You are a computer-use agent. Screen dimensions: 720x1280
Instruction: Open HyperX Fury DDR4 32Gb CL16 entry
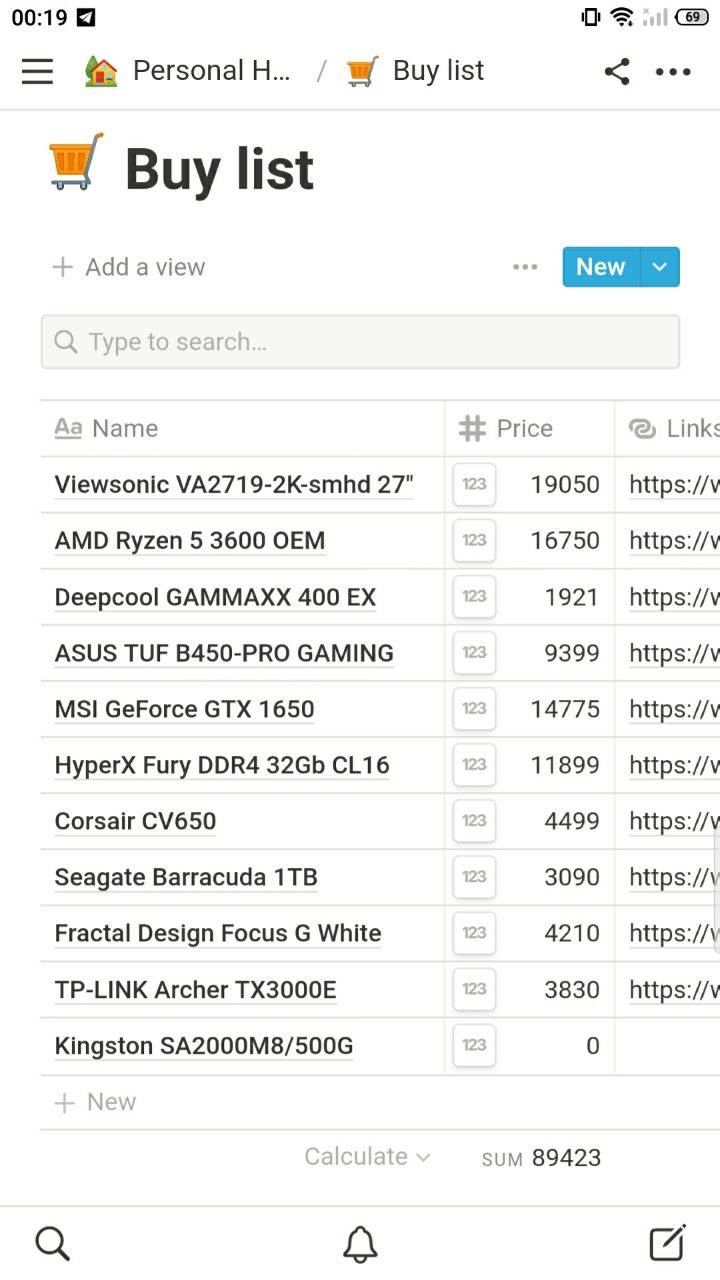[x=222, y=765]
